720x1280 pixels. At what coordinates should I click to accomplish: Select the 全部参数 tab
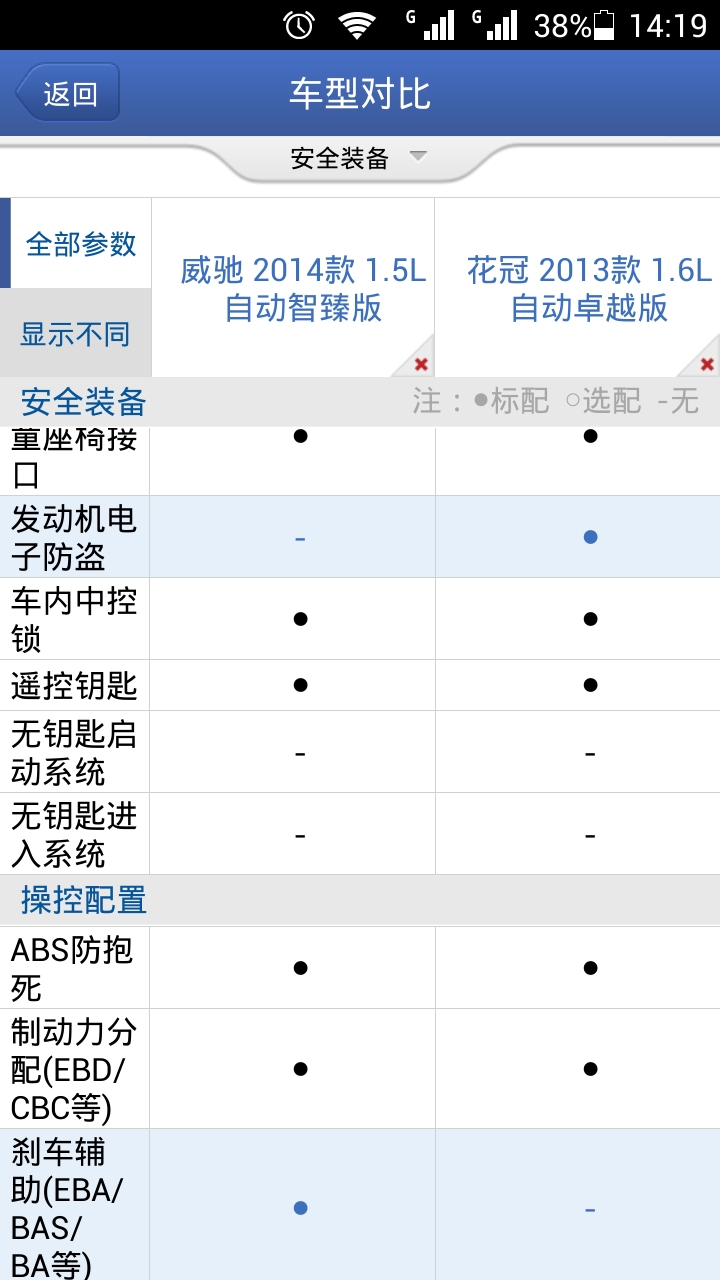tap(80, 244)
